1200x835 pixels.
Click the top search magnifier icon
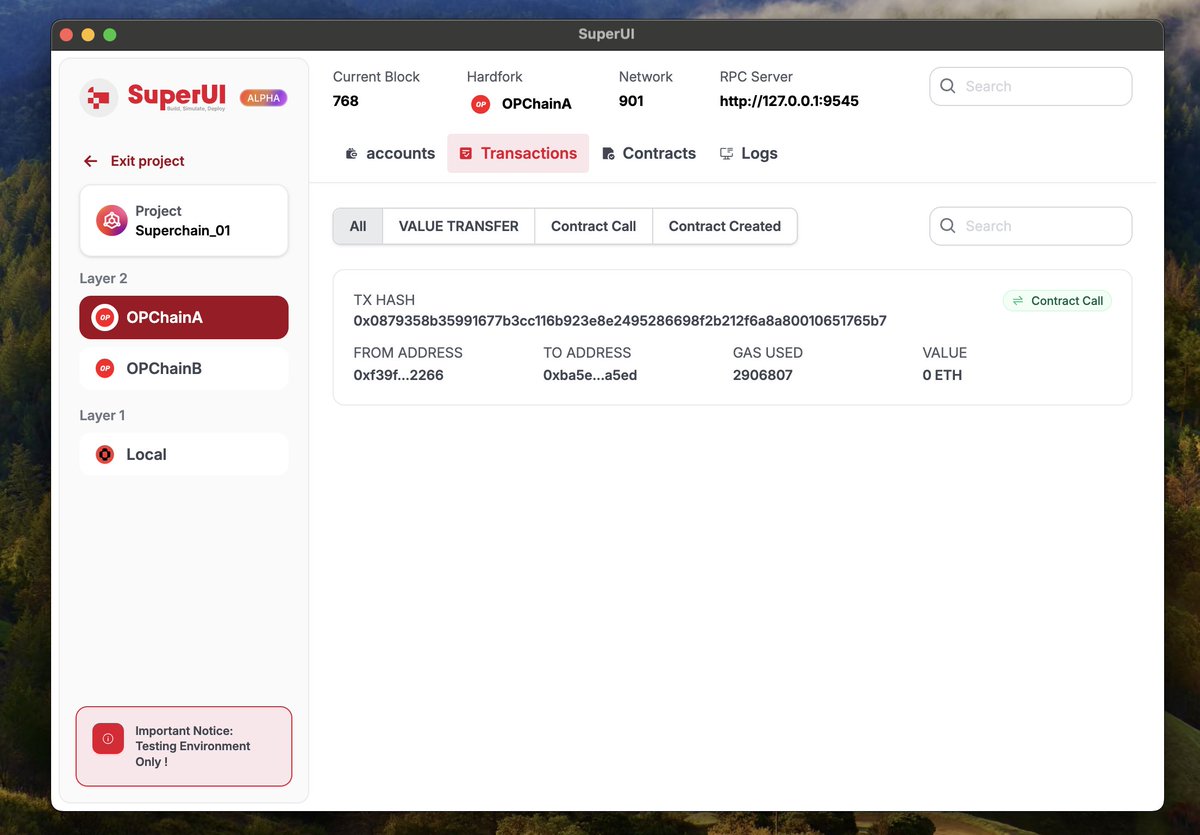click(948, 86)
